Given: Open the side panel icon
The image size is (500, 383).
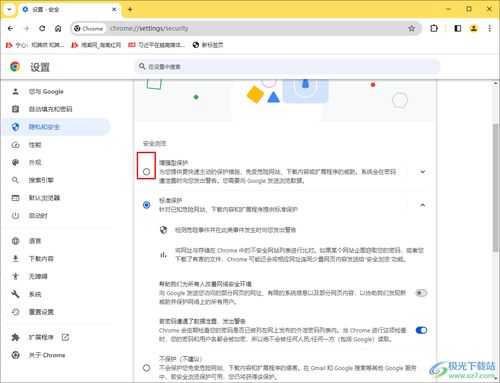Looking at the screenshot, I should tap(458, 28).
